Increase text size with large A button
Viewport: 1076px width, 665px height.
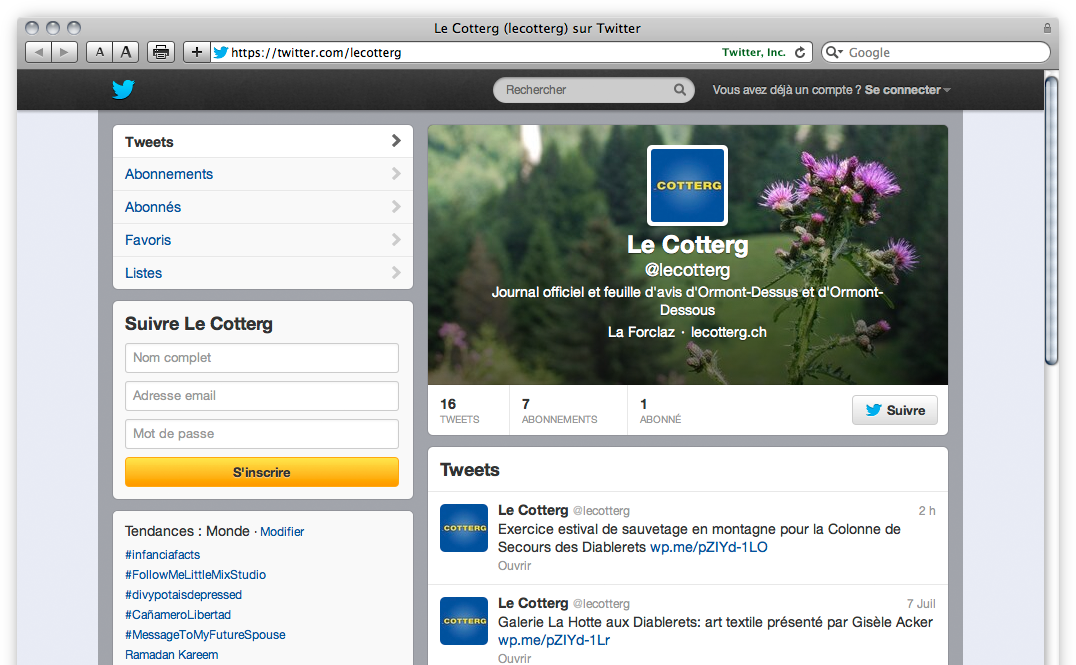(x=126, y=52)
